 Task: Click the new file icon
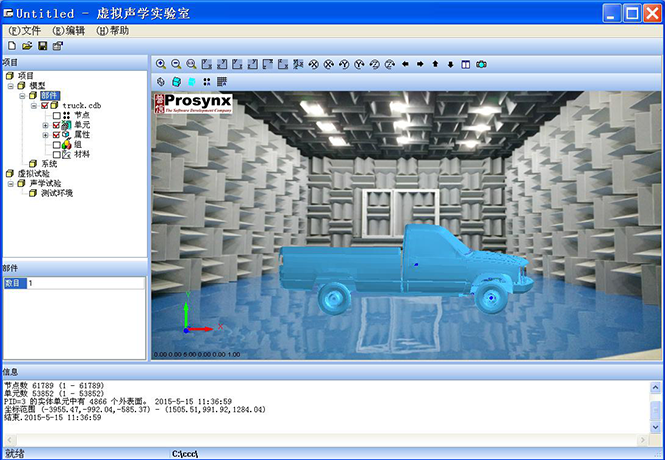point(12,46)
